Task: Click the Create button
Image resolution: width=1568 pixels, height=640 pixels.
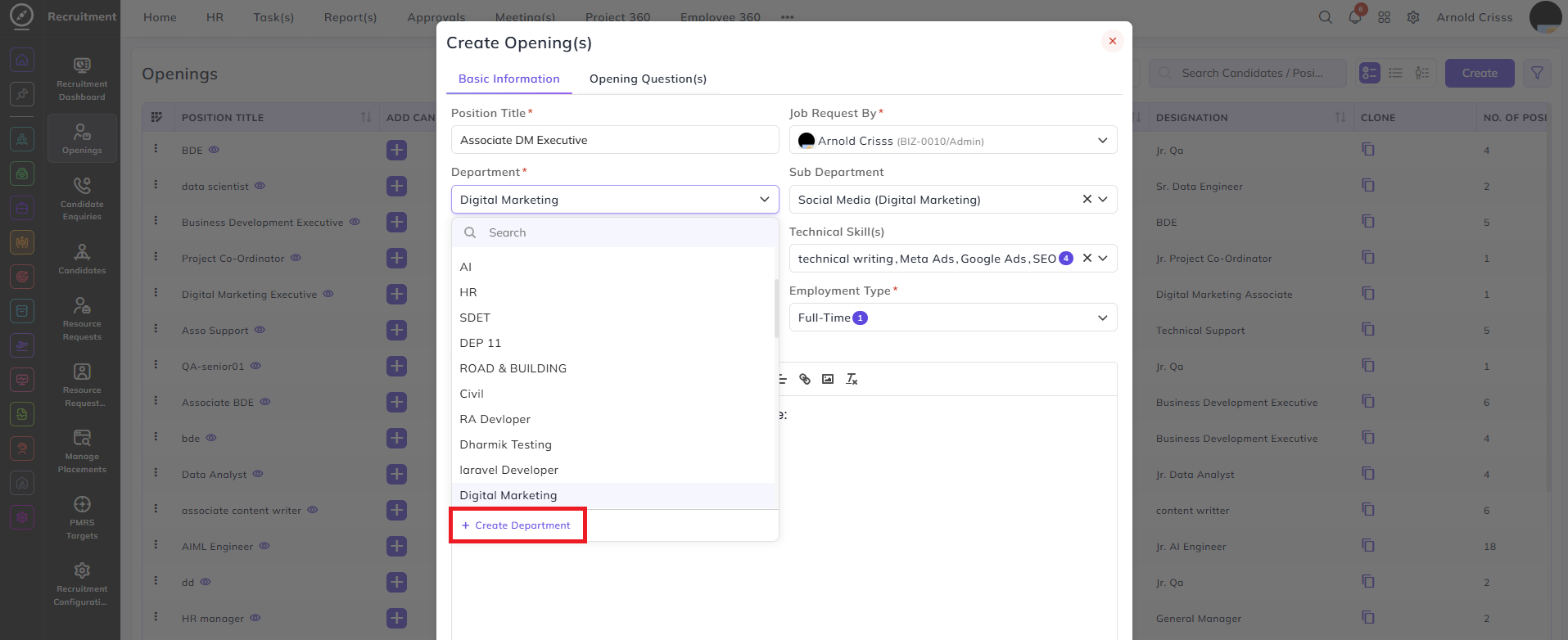Action: (x=1480, y=73)
